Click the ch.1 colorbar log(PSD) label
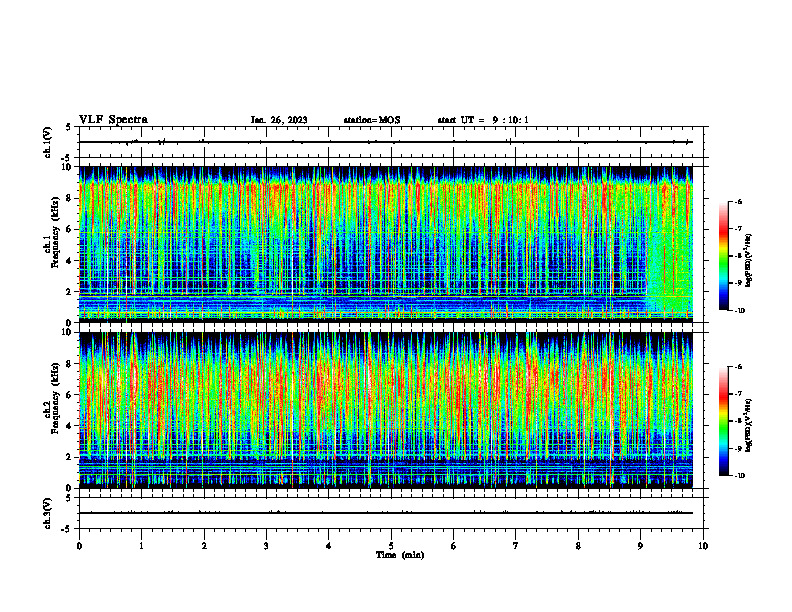Screen dimensions: 792x612 coord(749,260)
